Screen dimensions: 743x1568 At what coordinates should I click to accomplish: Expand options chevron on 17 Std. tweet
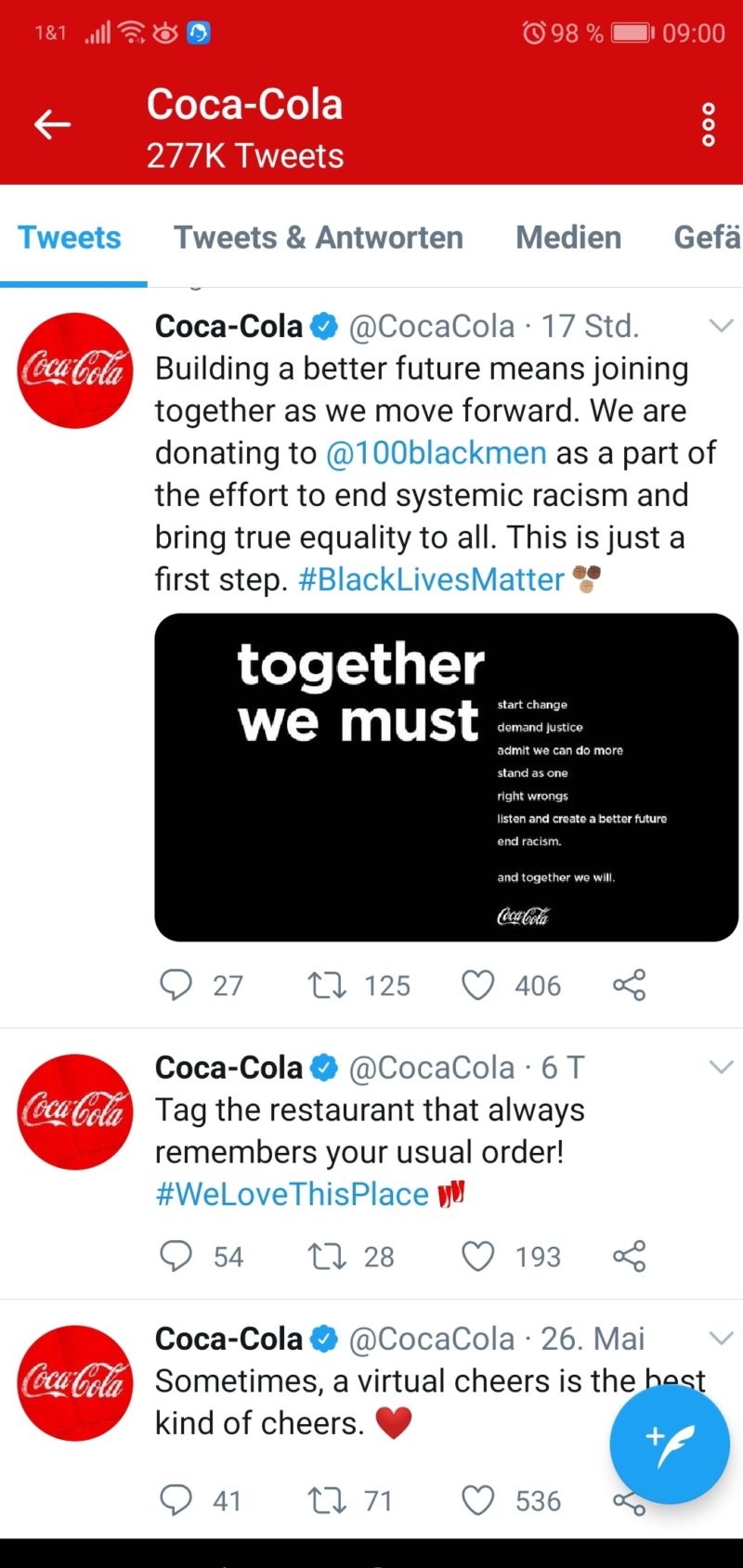click(721, 325)
